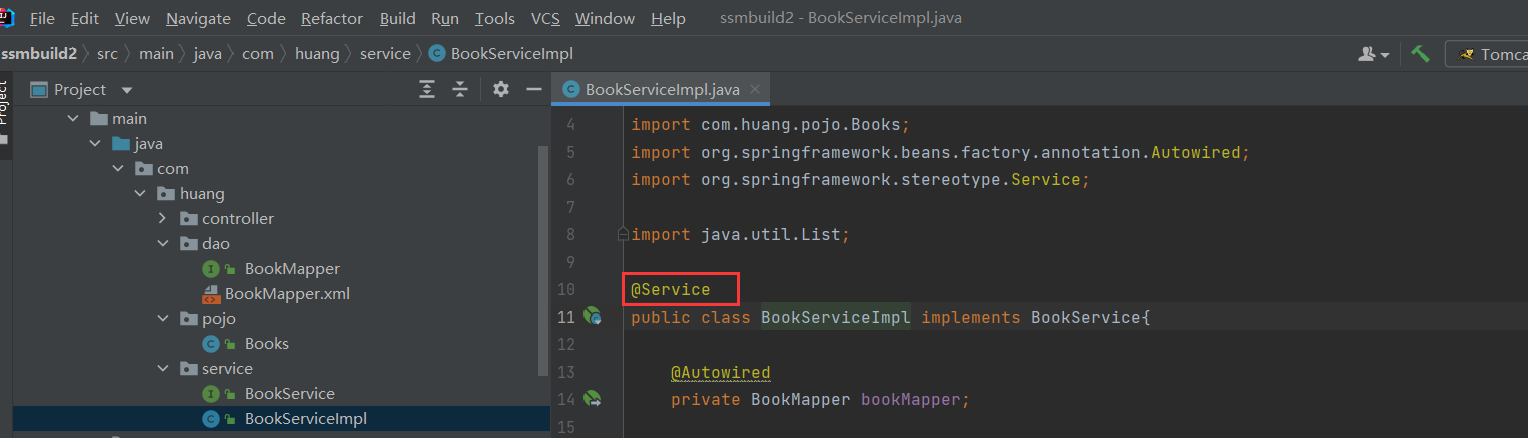Click the BookMapper.xml file icon
The width and height of the screenshot is (1528, 438).
(211, 293)
